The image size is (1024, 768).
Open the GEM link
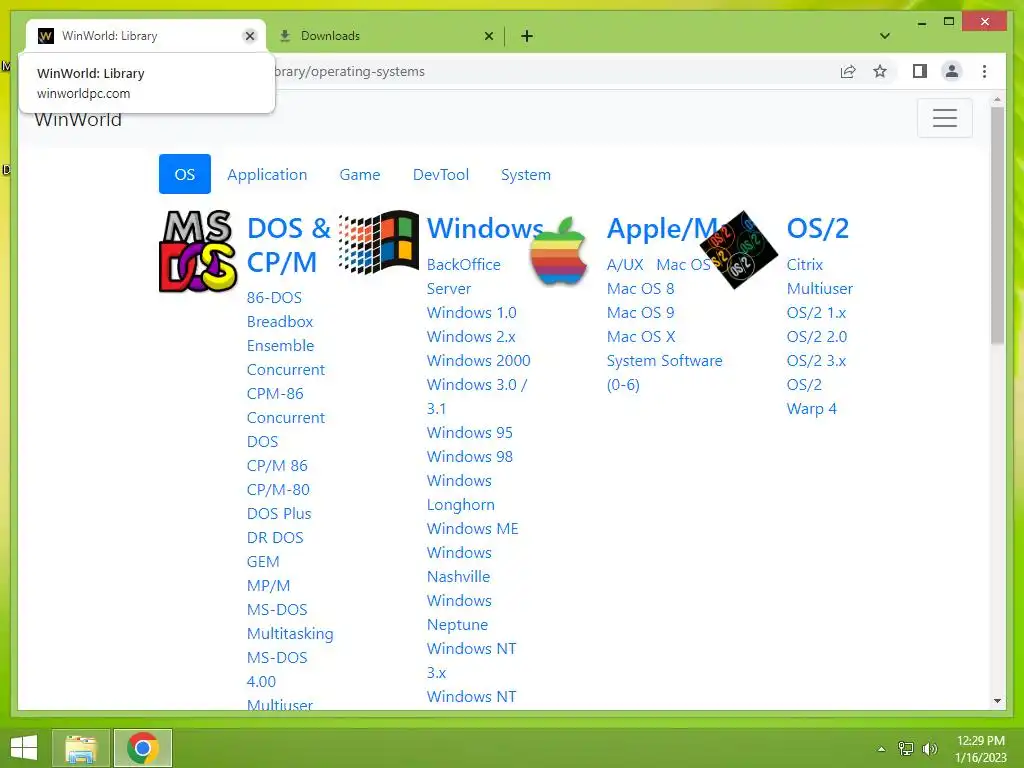[263, 562]
